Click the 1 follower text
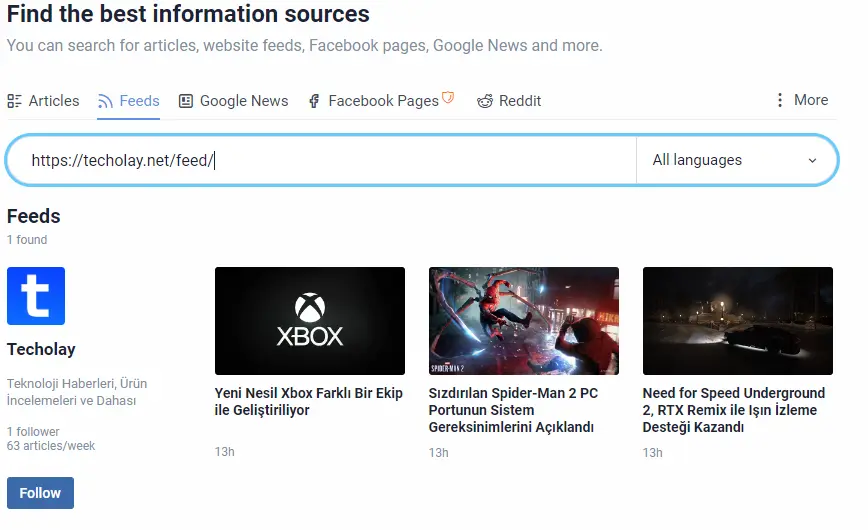 click(x=33, y=431)
